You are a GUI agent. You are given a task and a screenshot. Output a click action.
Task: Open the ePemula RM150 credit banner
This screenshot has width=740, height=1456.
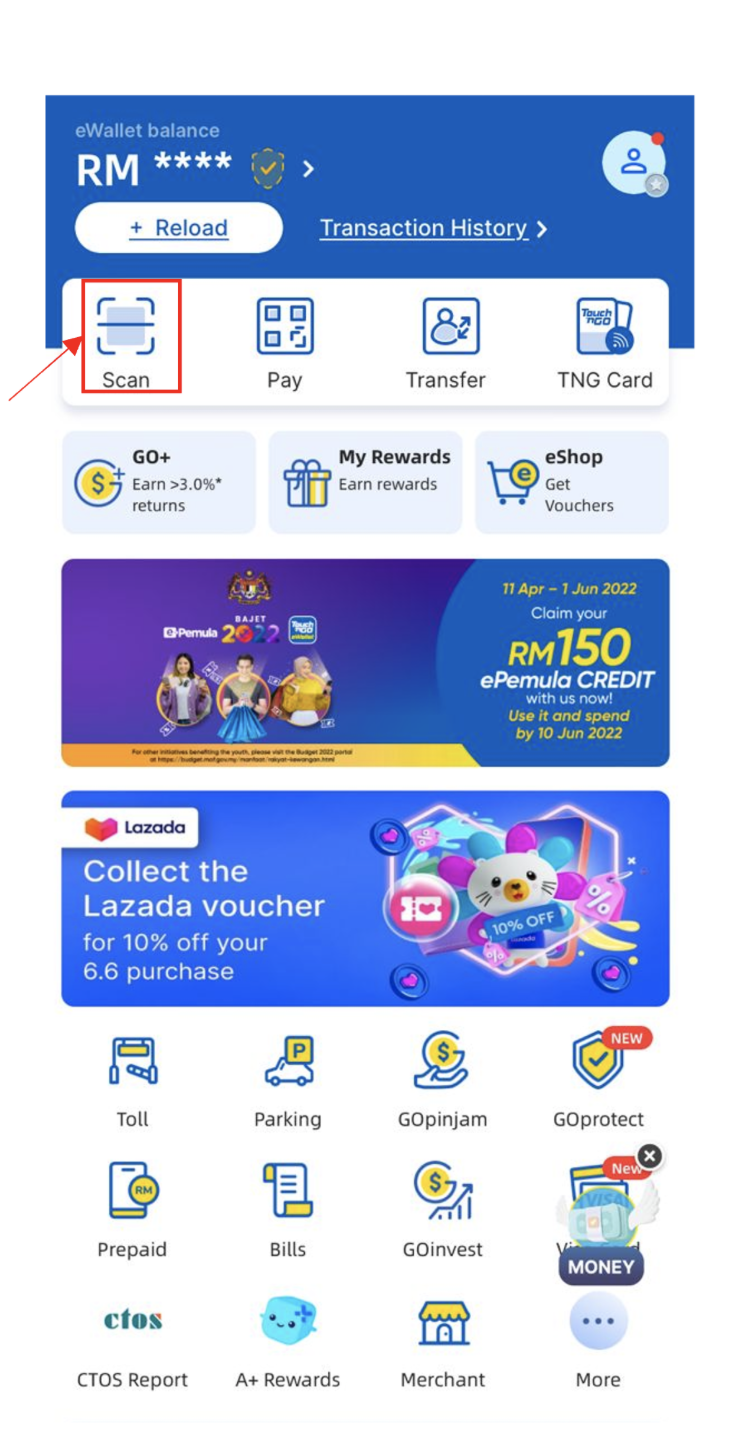365,662
